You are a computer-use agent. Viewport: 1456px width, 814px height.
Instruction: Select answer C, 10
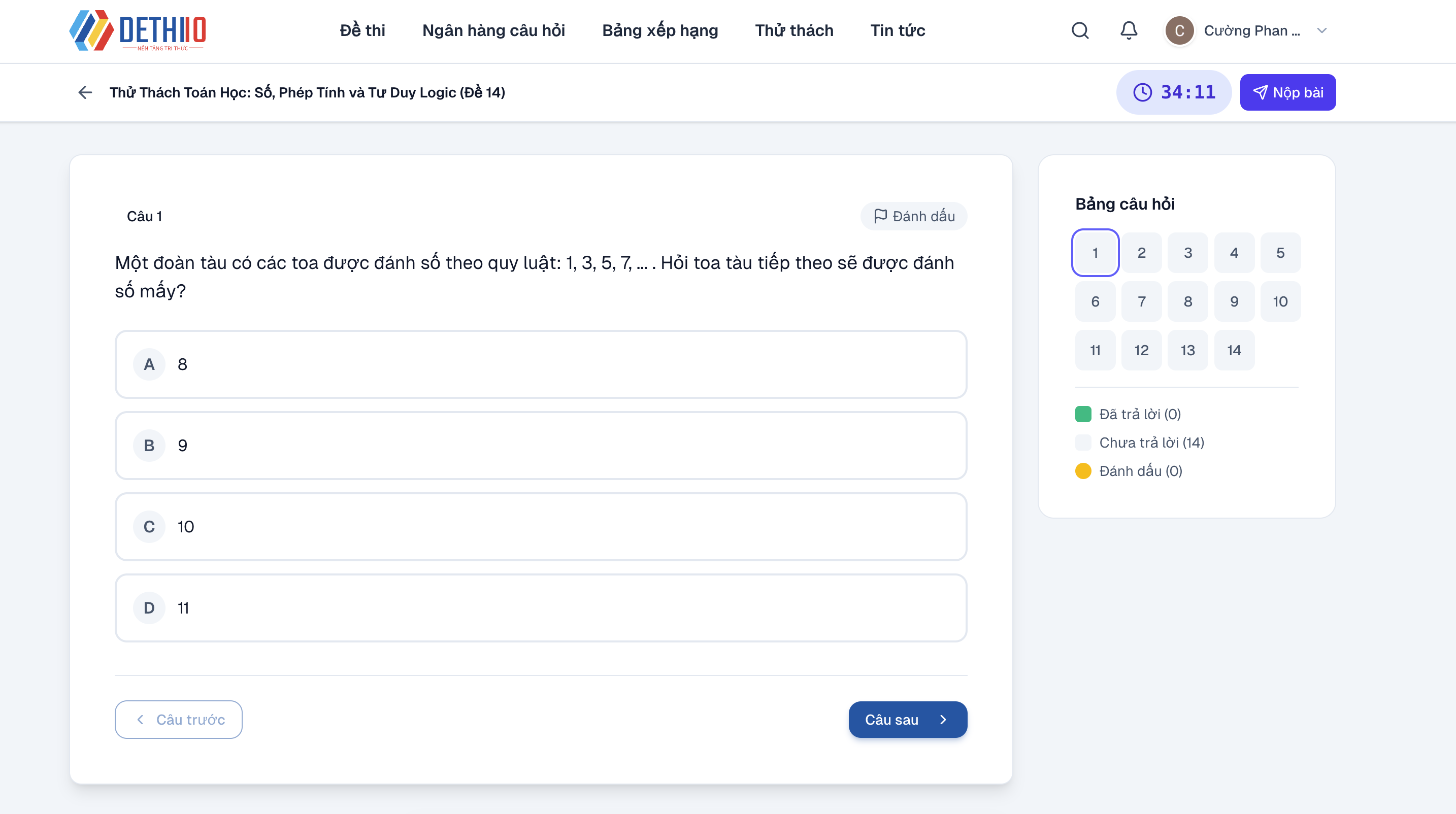[x=541, y=527]
